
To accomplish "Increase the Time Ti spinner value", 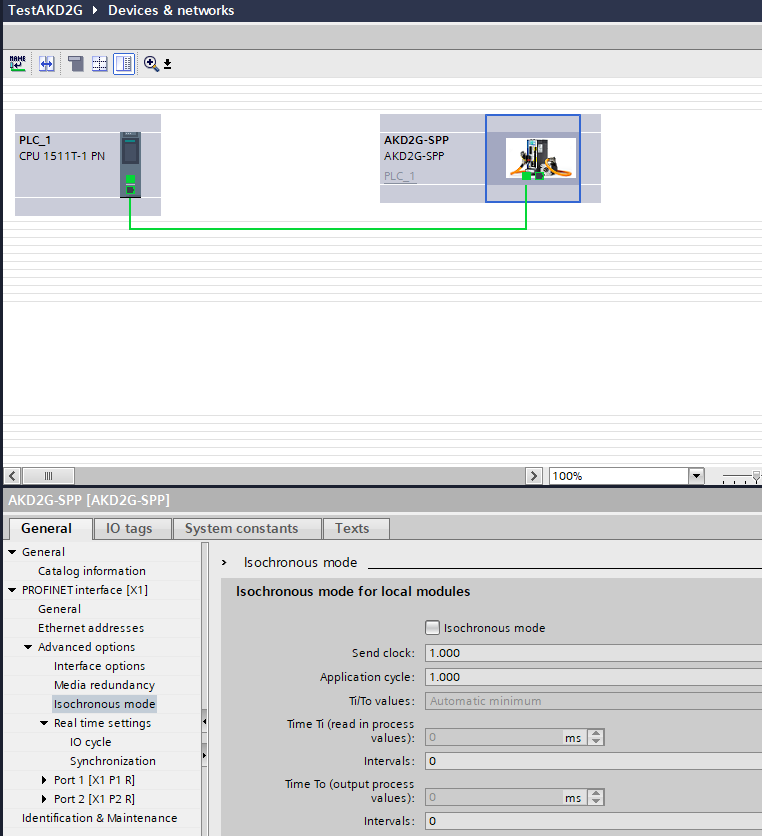I will click(x=596, y=734).
